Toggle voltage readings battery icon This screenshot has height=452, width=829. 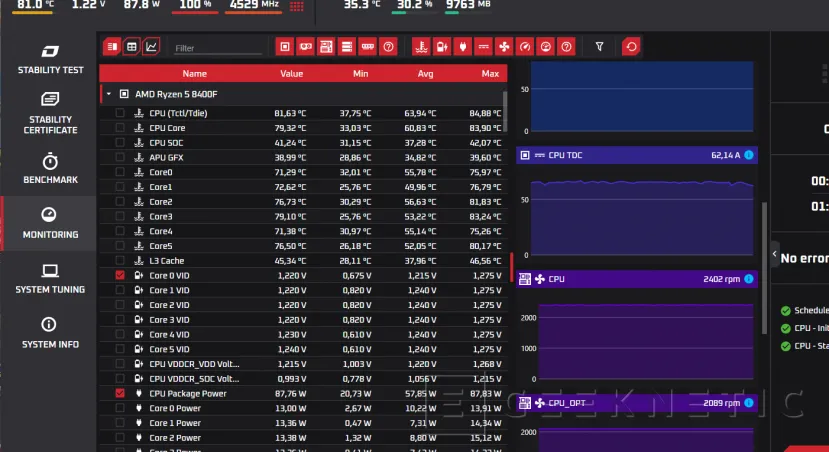pyautogui.click(x=442, y=47)
